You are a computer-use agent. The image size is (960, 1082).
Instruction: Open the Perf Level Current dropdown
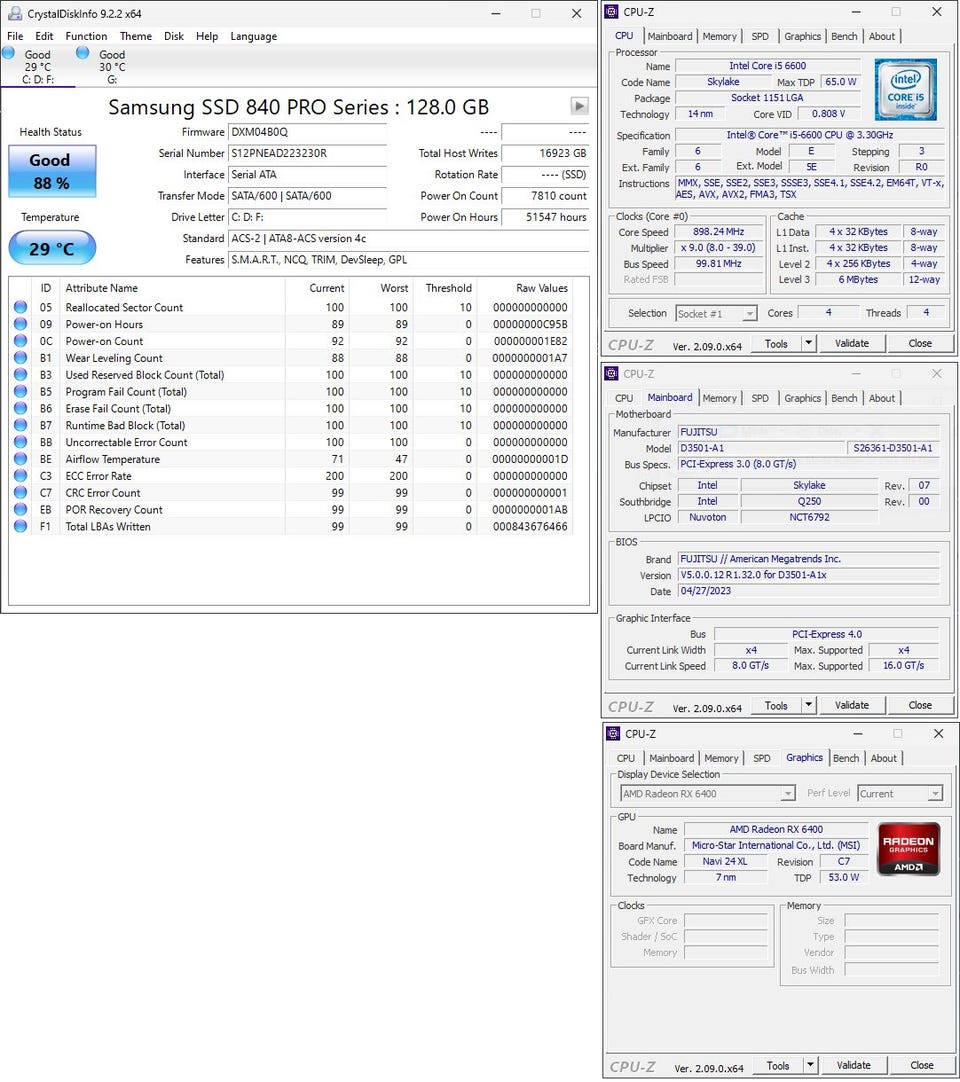(900, 794)
